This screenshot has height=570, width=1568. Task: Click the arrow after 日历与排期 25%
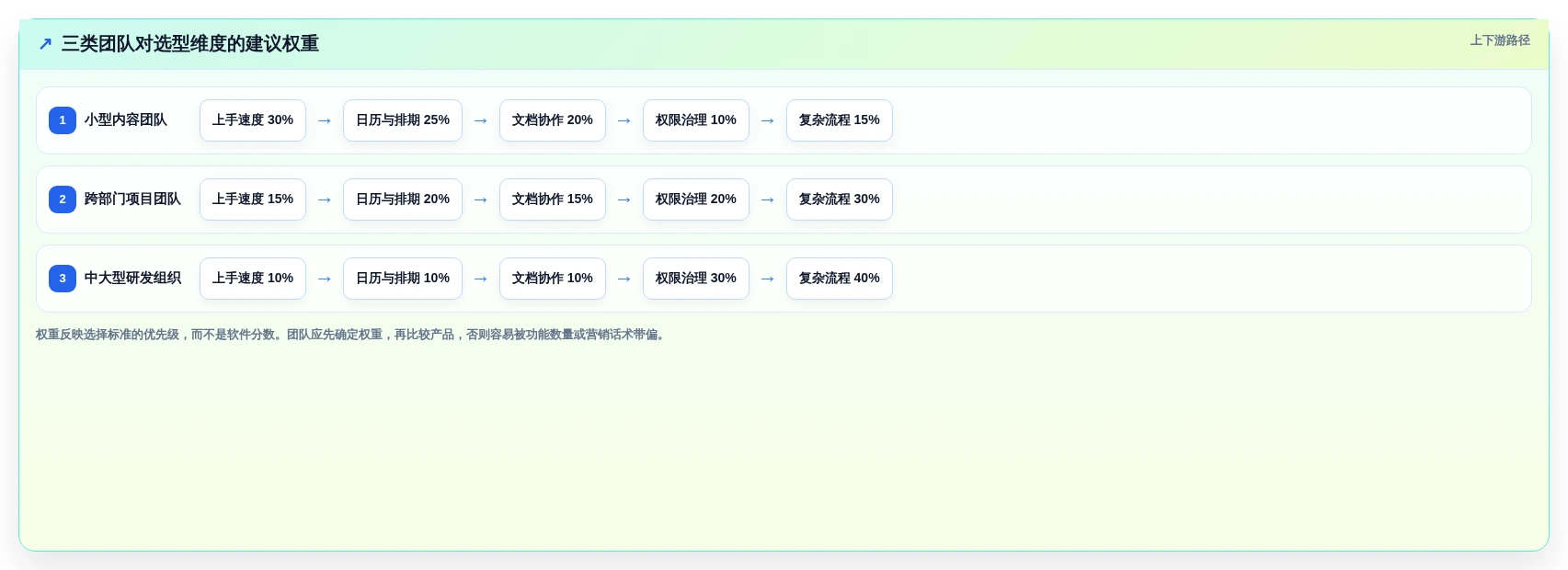pos(481,120)
